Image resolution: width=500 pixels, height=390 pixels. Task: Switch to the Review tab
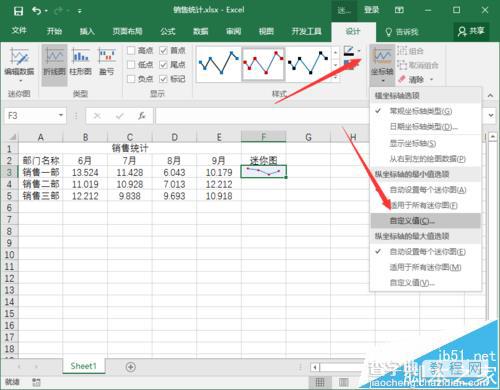[233, 31]
